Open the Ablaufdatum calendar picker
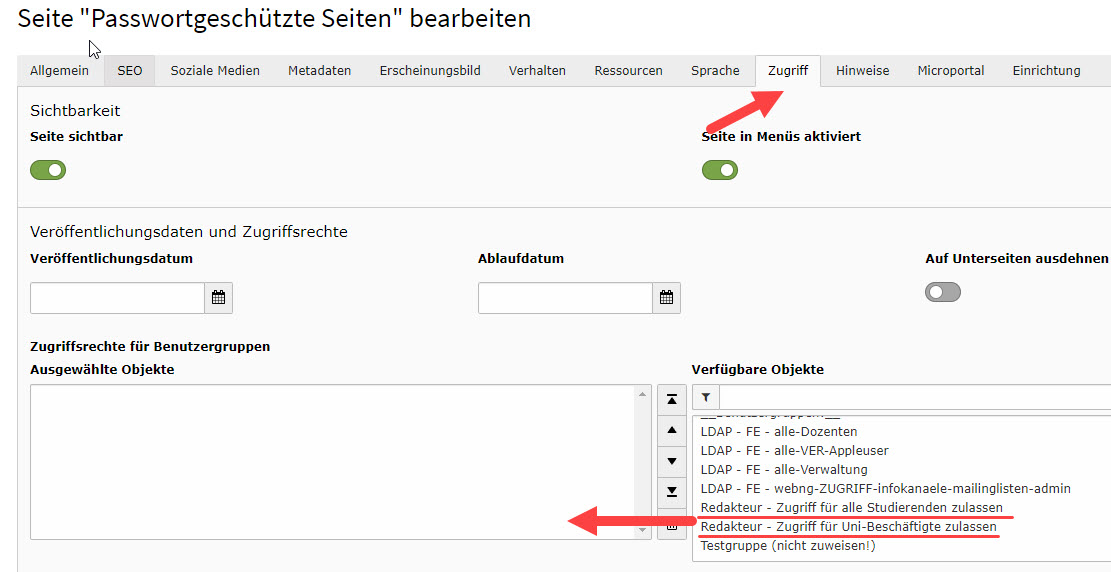Image resolution: width=1111 pixels, height=572 pixels. [x=666, y=298]
